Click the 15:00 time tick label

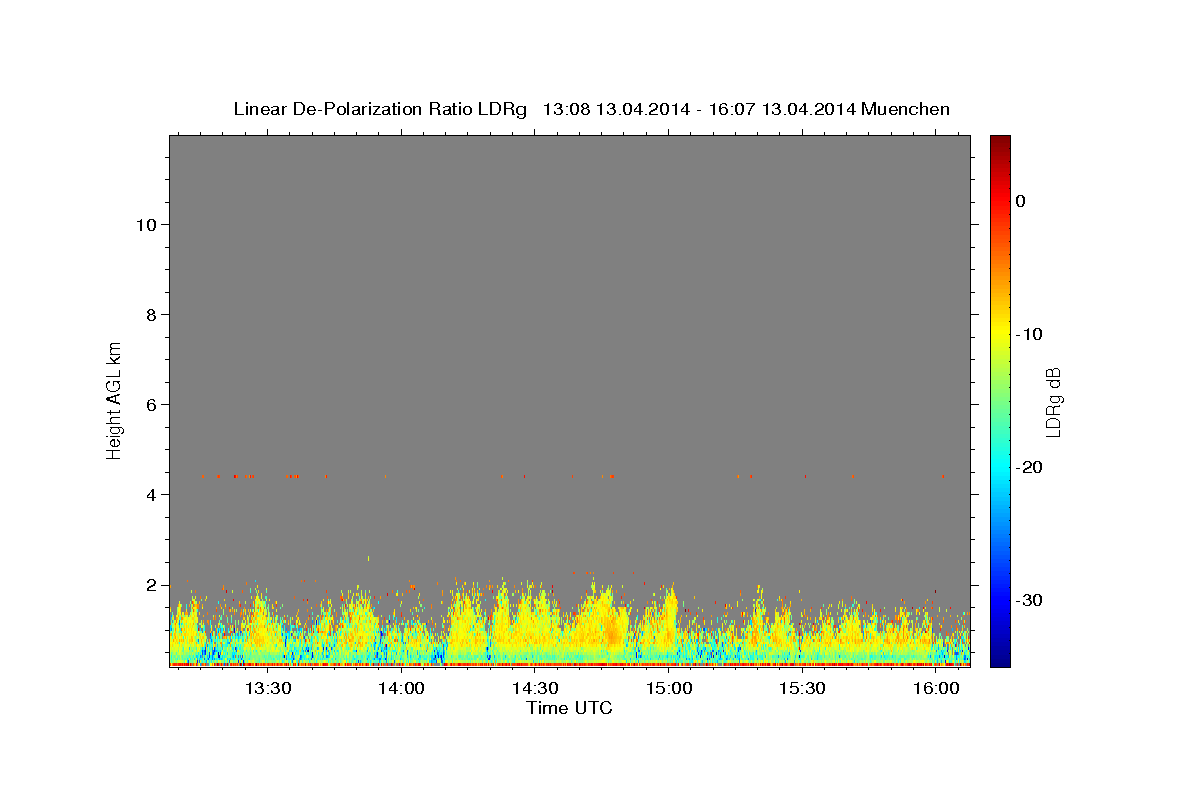[x=669, y=688]
